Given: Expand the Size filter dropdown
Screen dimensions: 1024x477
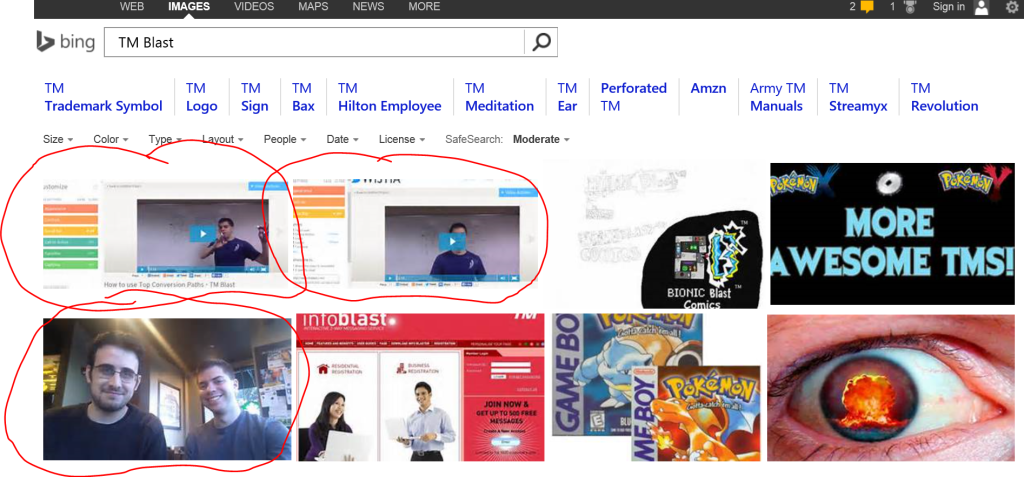Looking at the screenshot, I should pyautogui.click(x=57, y=139).
